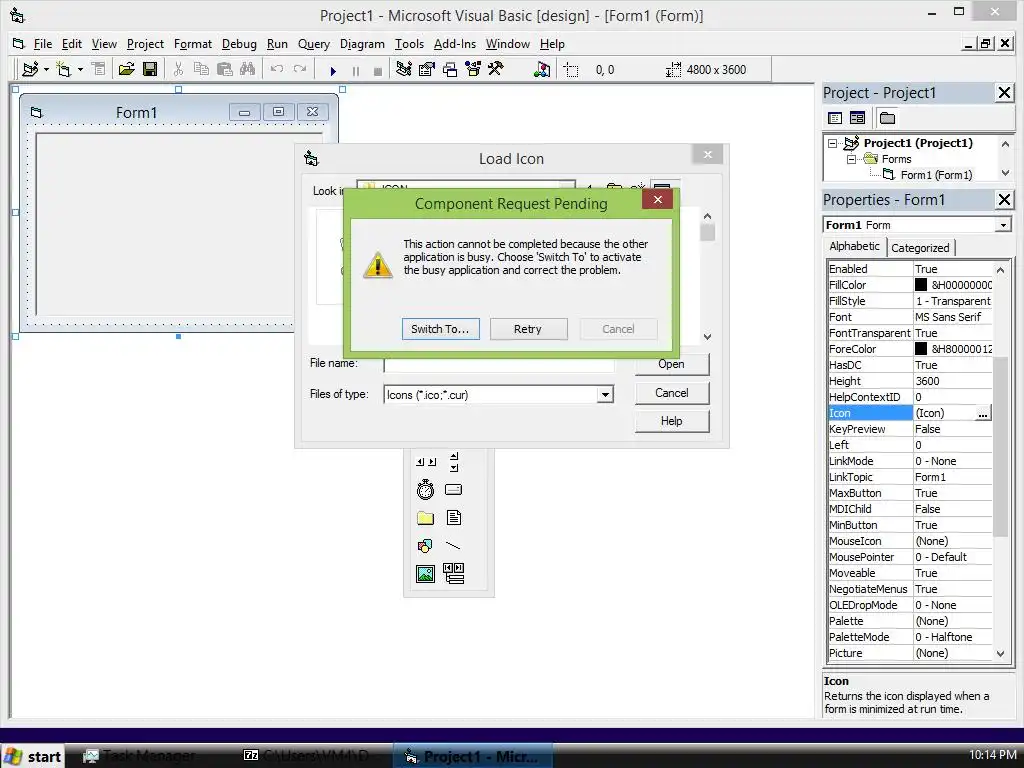Open the Menu Editor toolbar icon

click(99, 69)
